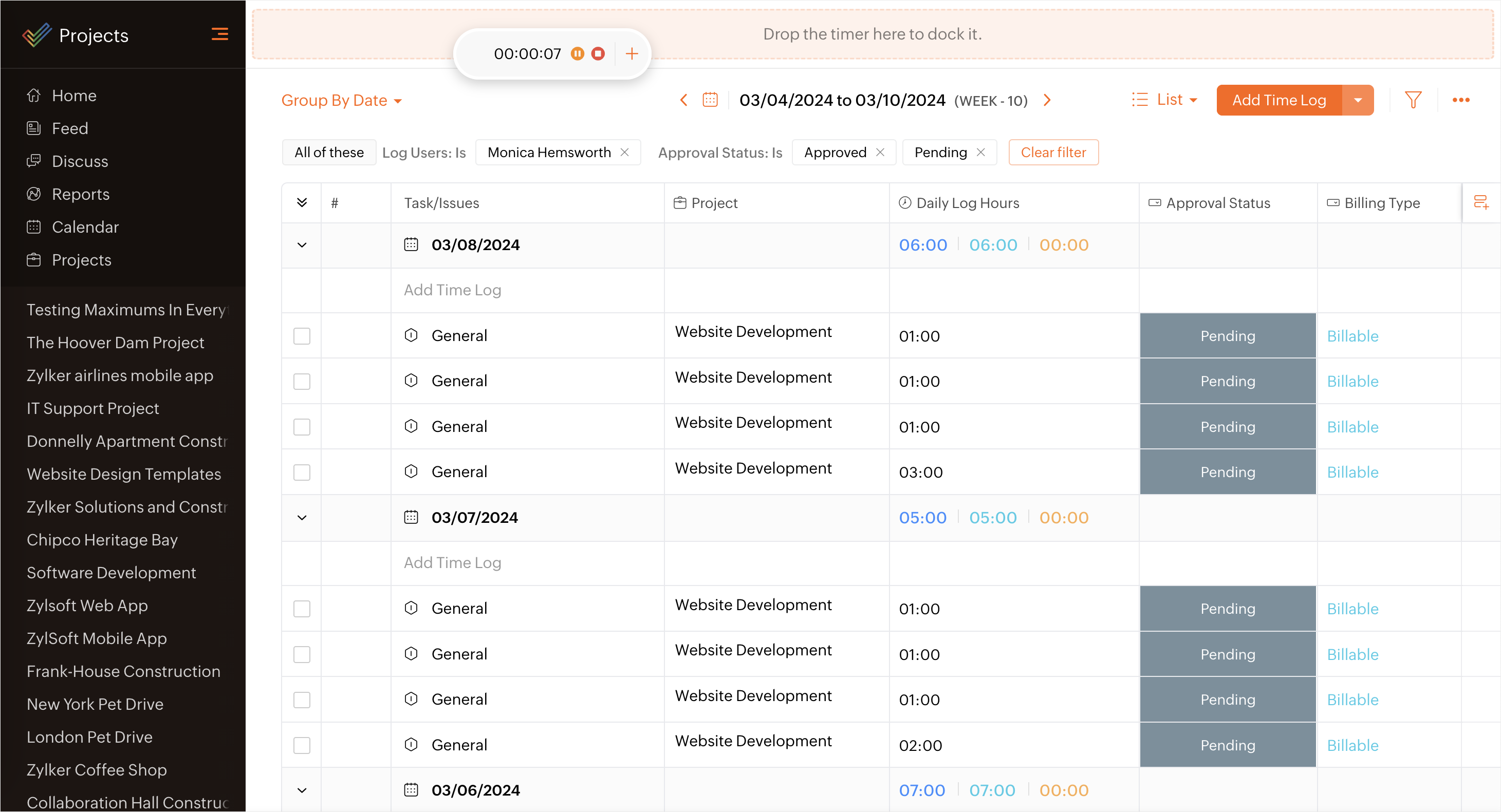Remove the Approved filter chip
The width and height of the screenshot is (1501, 812).
[880, 153]
